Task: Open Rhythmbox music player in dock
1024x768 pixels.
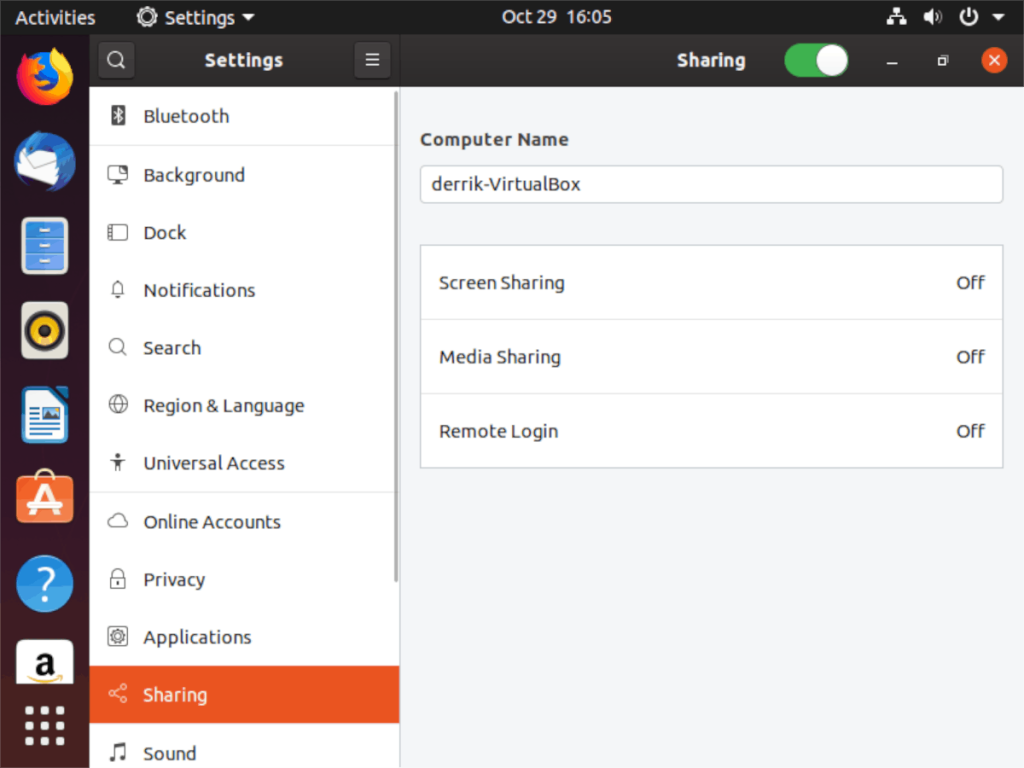Action: click(45, 330)
